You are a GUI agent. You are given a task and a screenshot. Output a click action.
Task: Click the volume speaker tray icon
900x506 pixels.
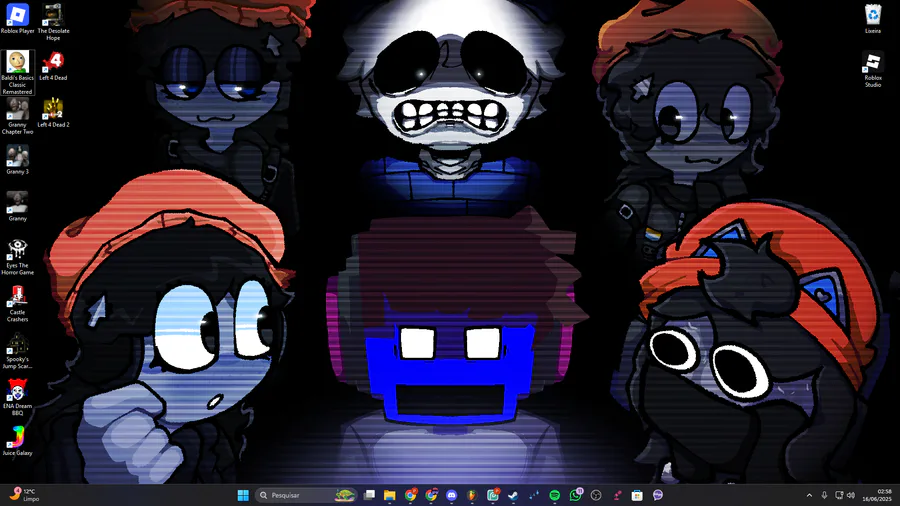click(851, 495)
